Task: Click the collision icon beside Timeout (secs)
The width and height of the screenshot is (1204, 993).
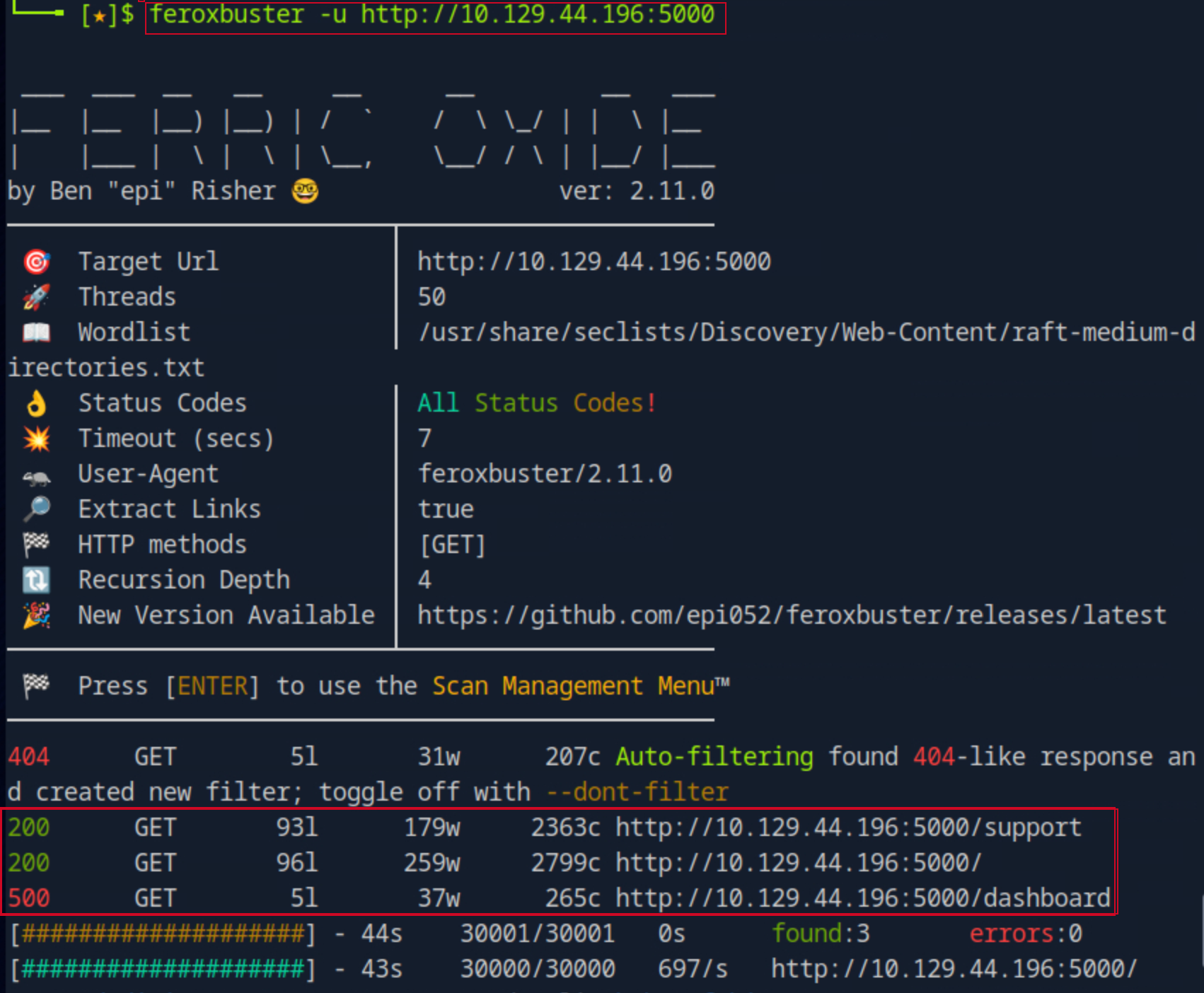Action: [37, 439]
